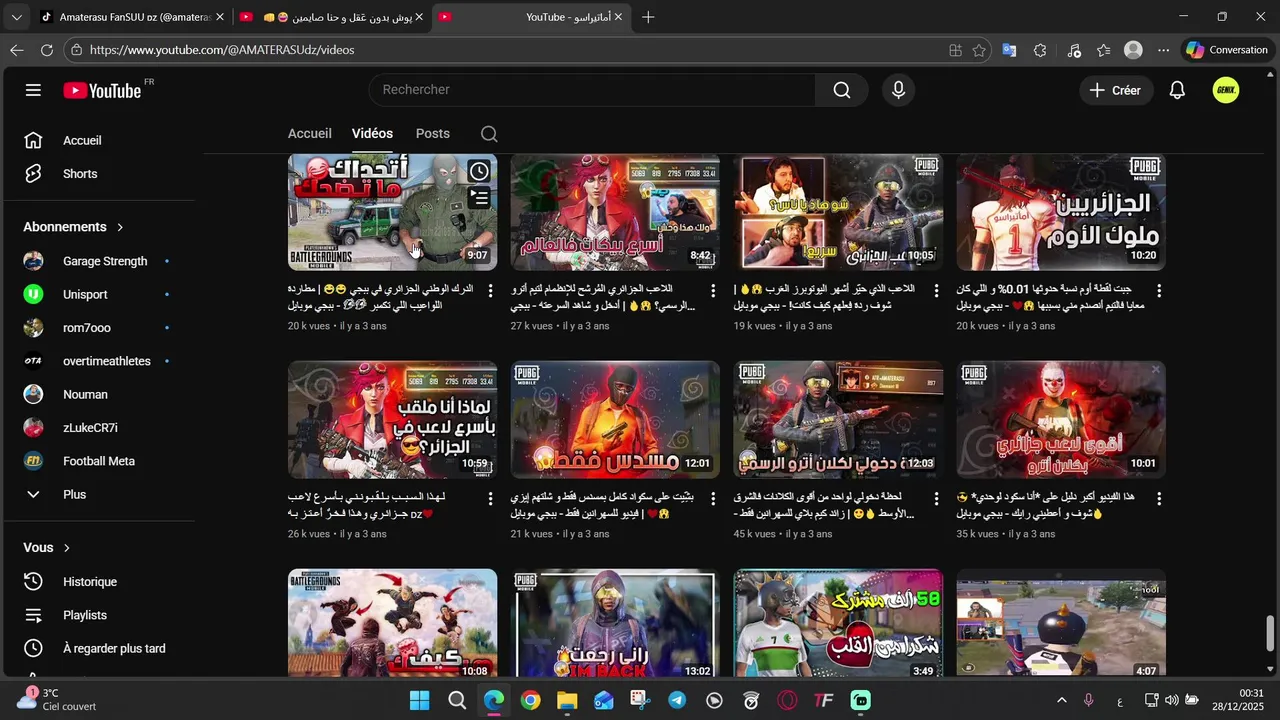
Task: Open browser extensions puzzle icon
Action: (1040, 50)
